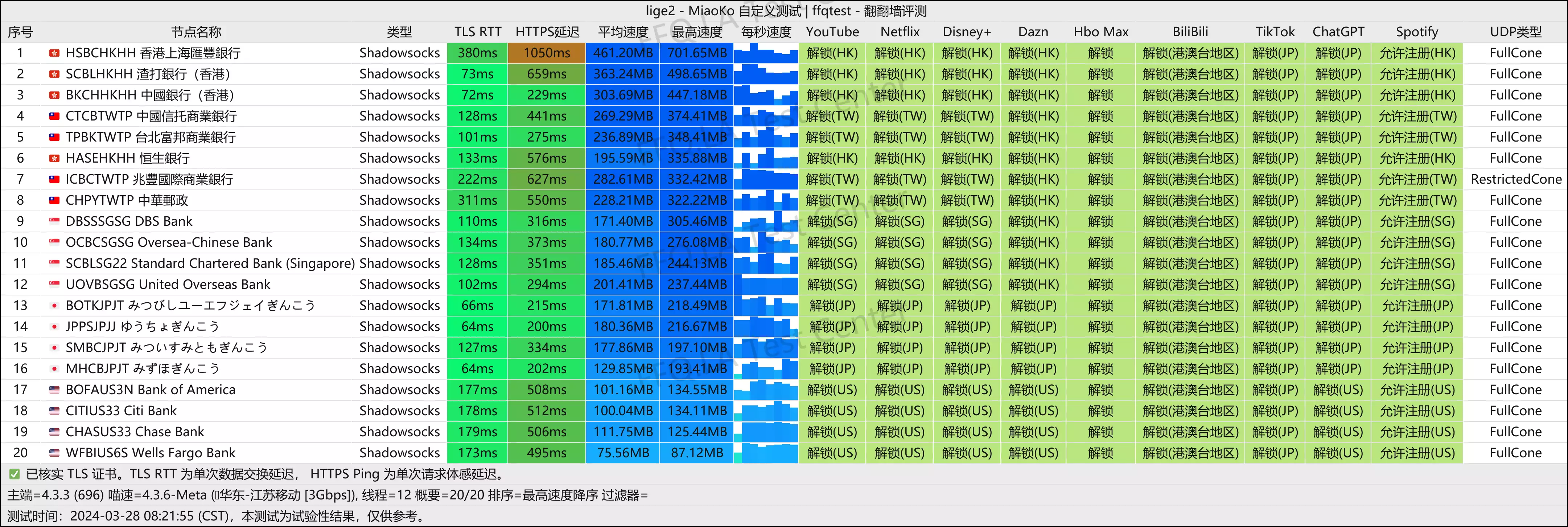Click the Taiwan flag beside CHPYTWTP 中華郵政
This screenshot has height=527, width=1568.
pyautogui.click(x=54, y=200)
